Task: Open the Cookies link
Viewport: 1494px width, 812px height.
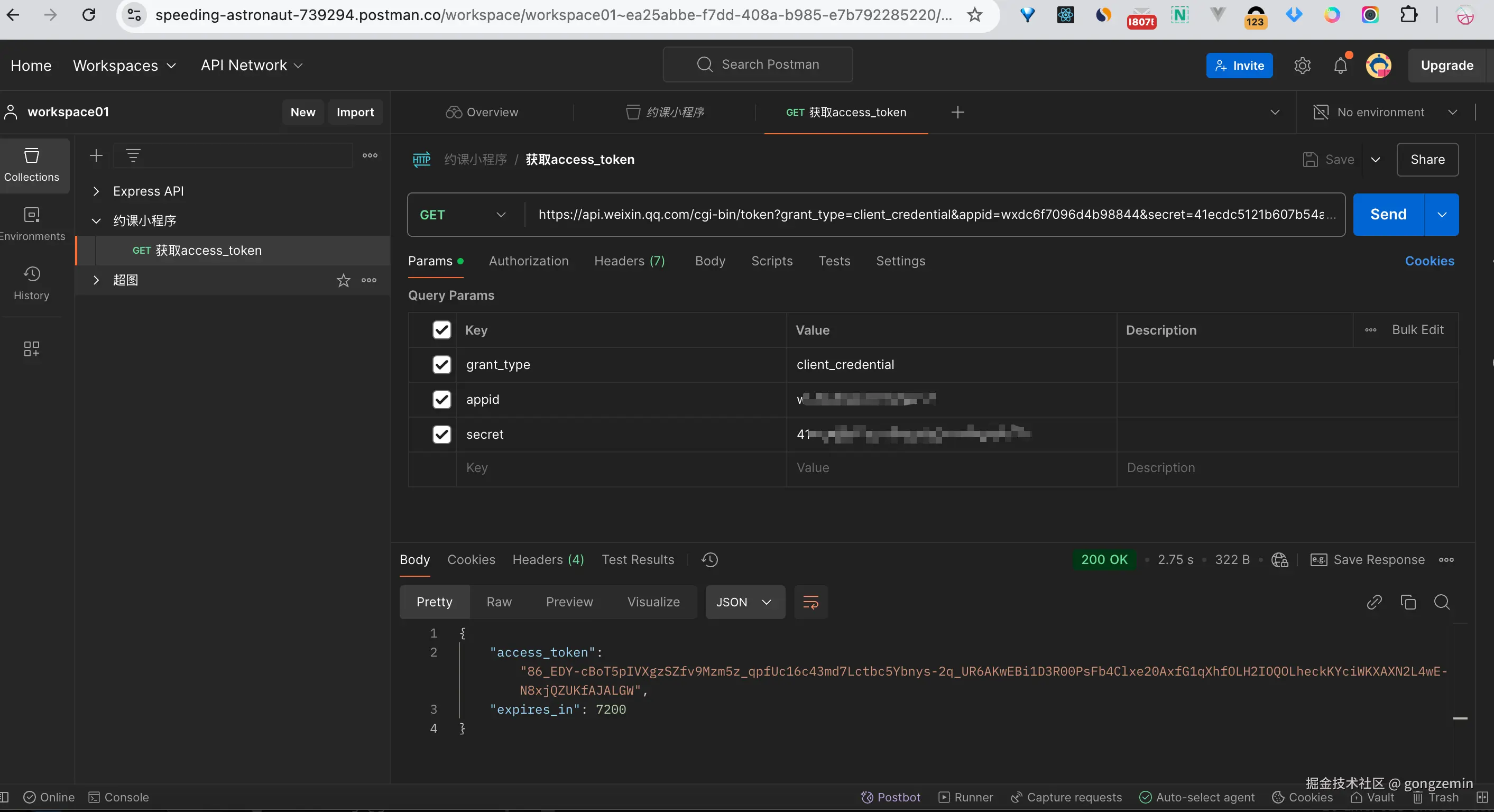Action: [1429, 261]
